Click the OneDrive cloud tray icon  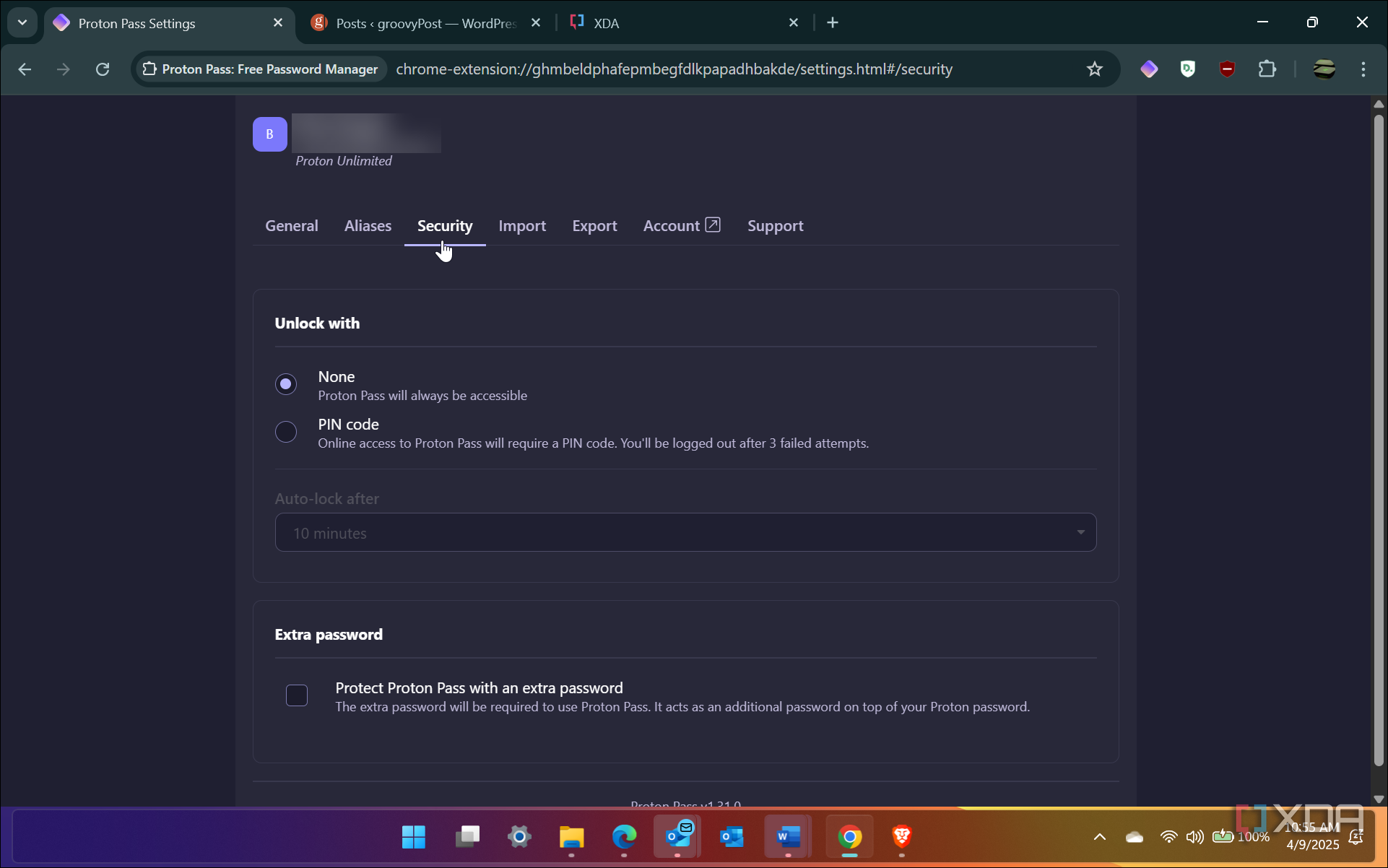[x=1134, y=837]
